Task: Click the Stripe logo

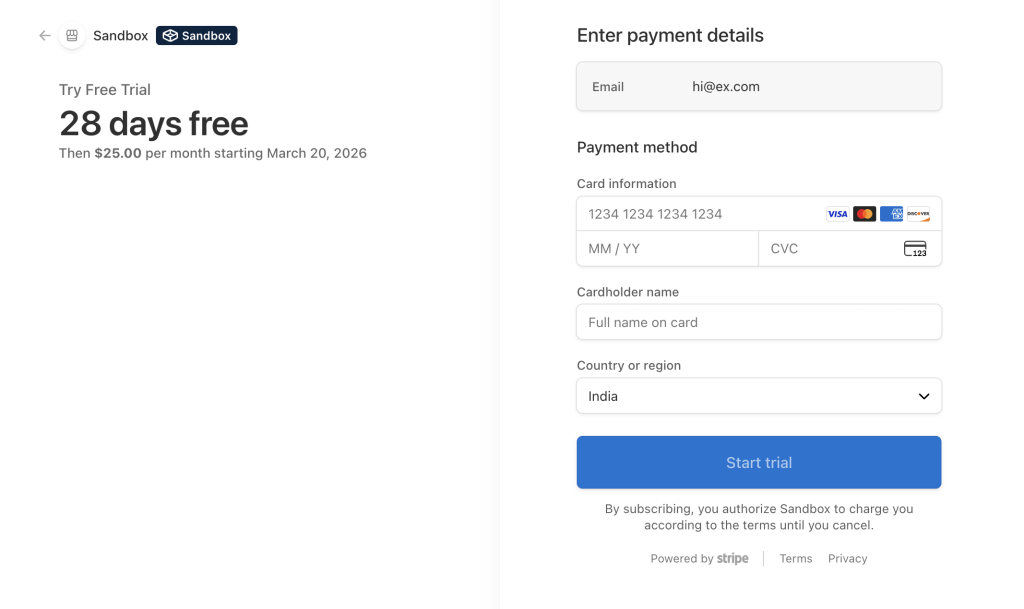Action: coord(733,559)
